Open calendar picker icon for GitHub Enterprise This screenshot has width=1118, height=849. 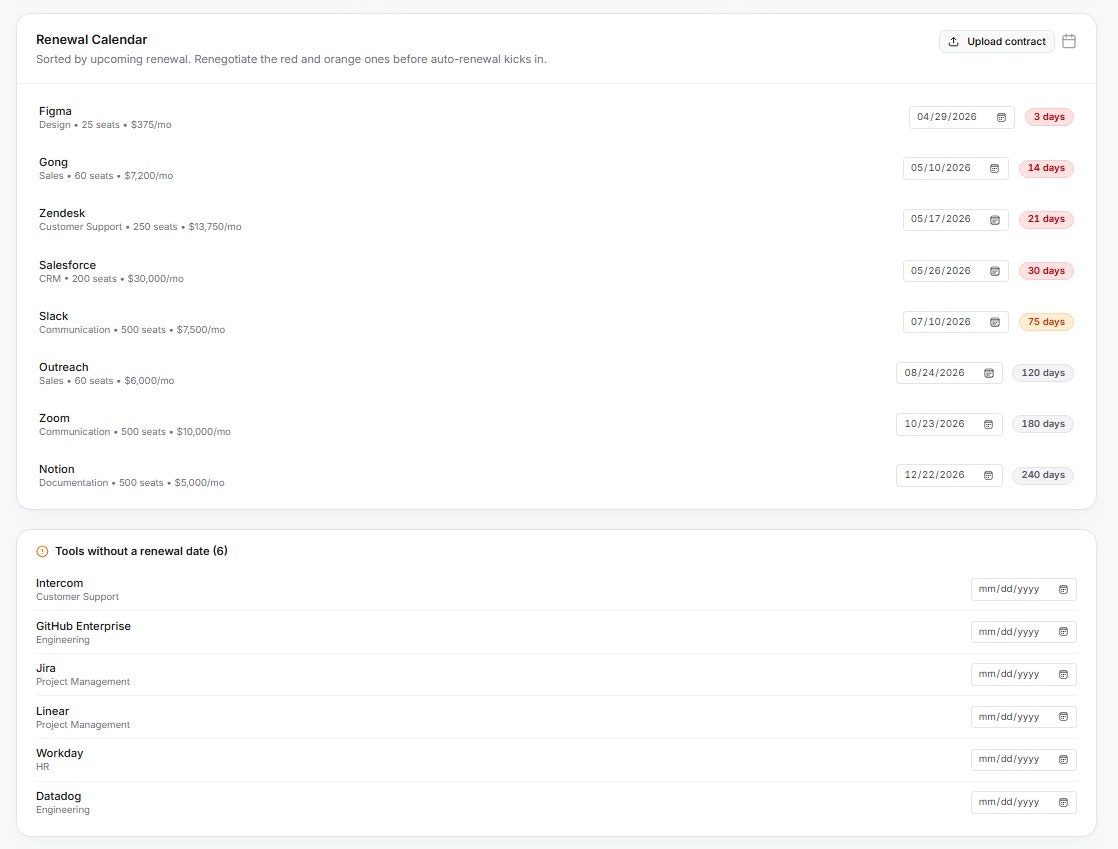click(x=1063, y=632)
